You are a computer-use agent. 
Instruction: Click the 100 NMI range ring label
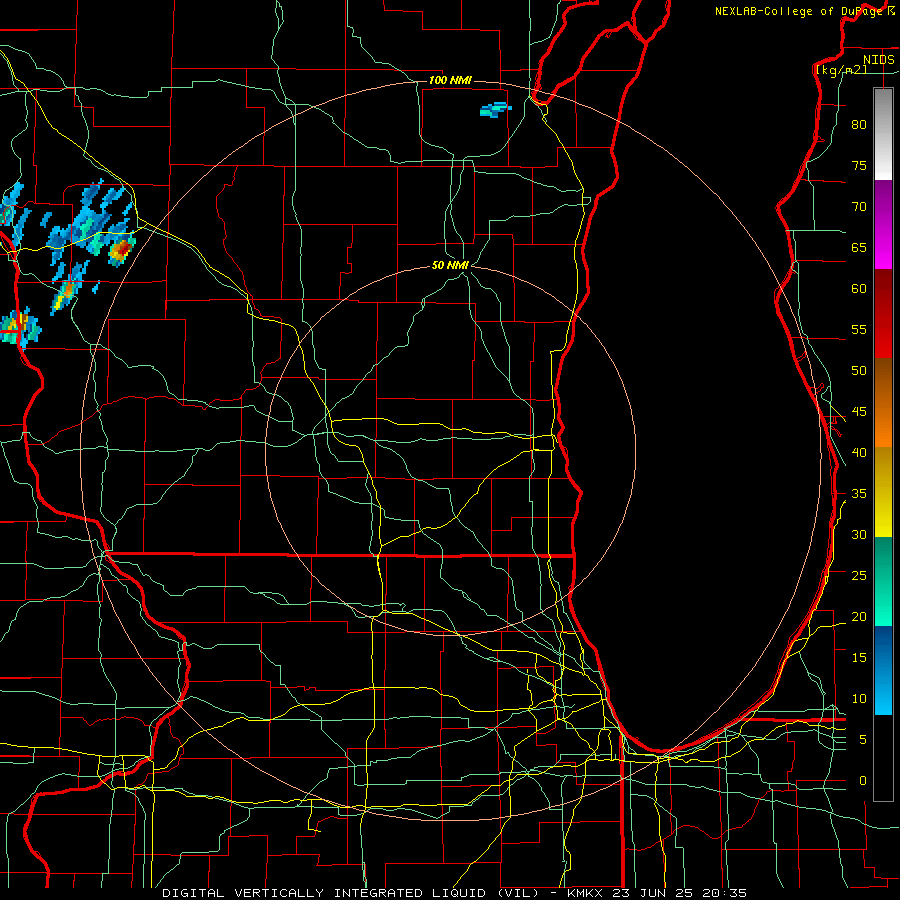[450, 80]
